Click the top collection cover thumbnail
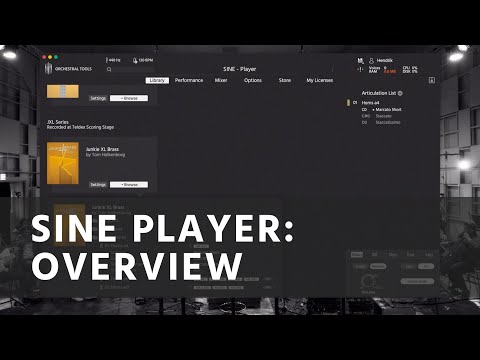Screen dimensions: 480x360 coord(63,91)
